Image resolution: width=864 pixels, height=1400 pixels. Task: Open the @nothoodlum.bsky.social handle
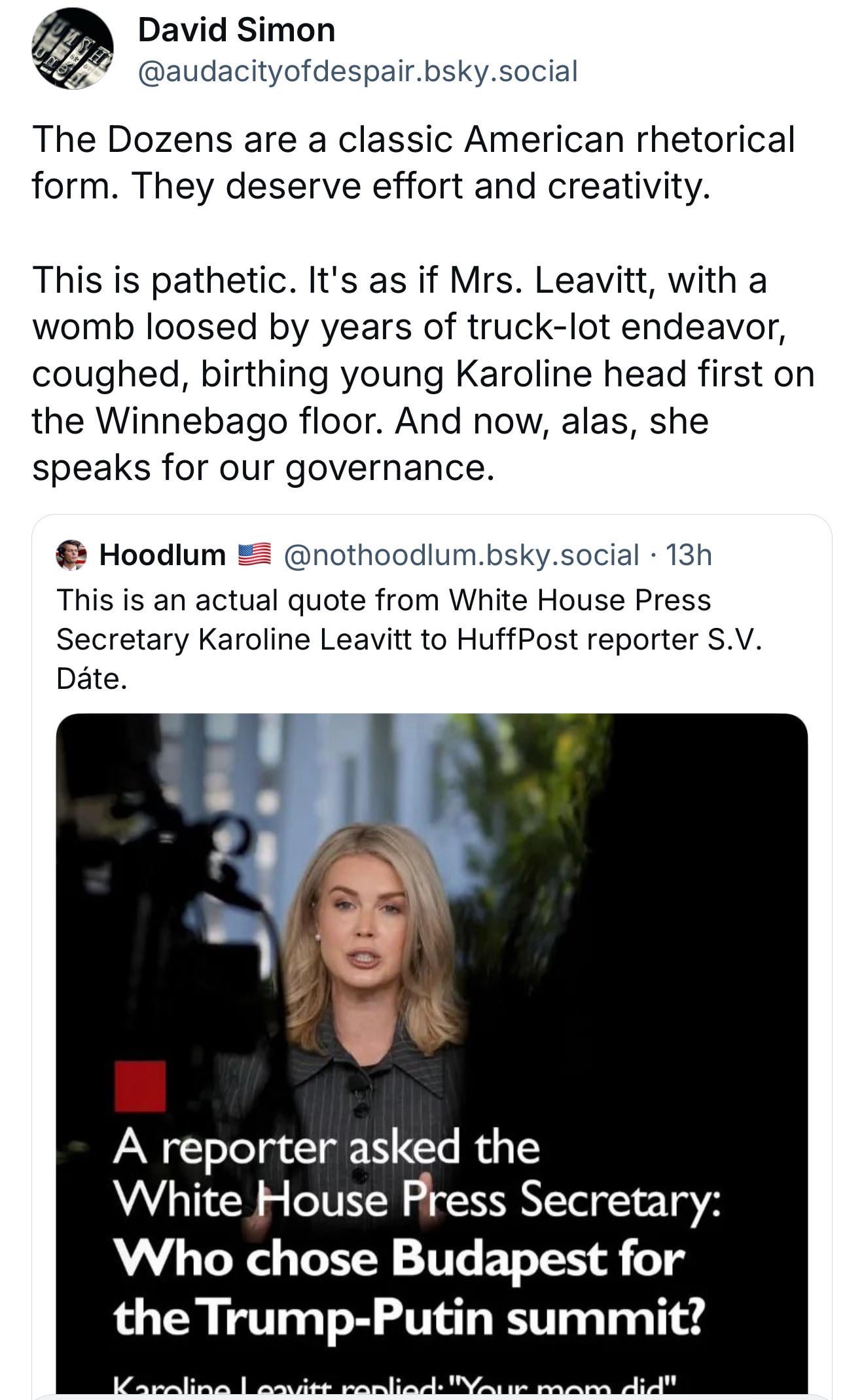tap(461, 555)
